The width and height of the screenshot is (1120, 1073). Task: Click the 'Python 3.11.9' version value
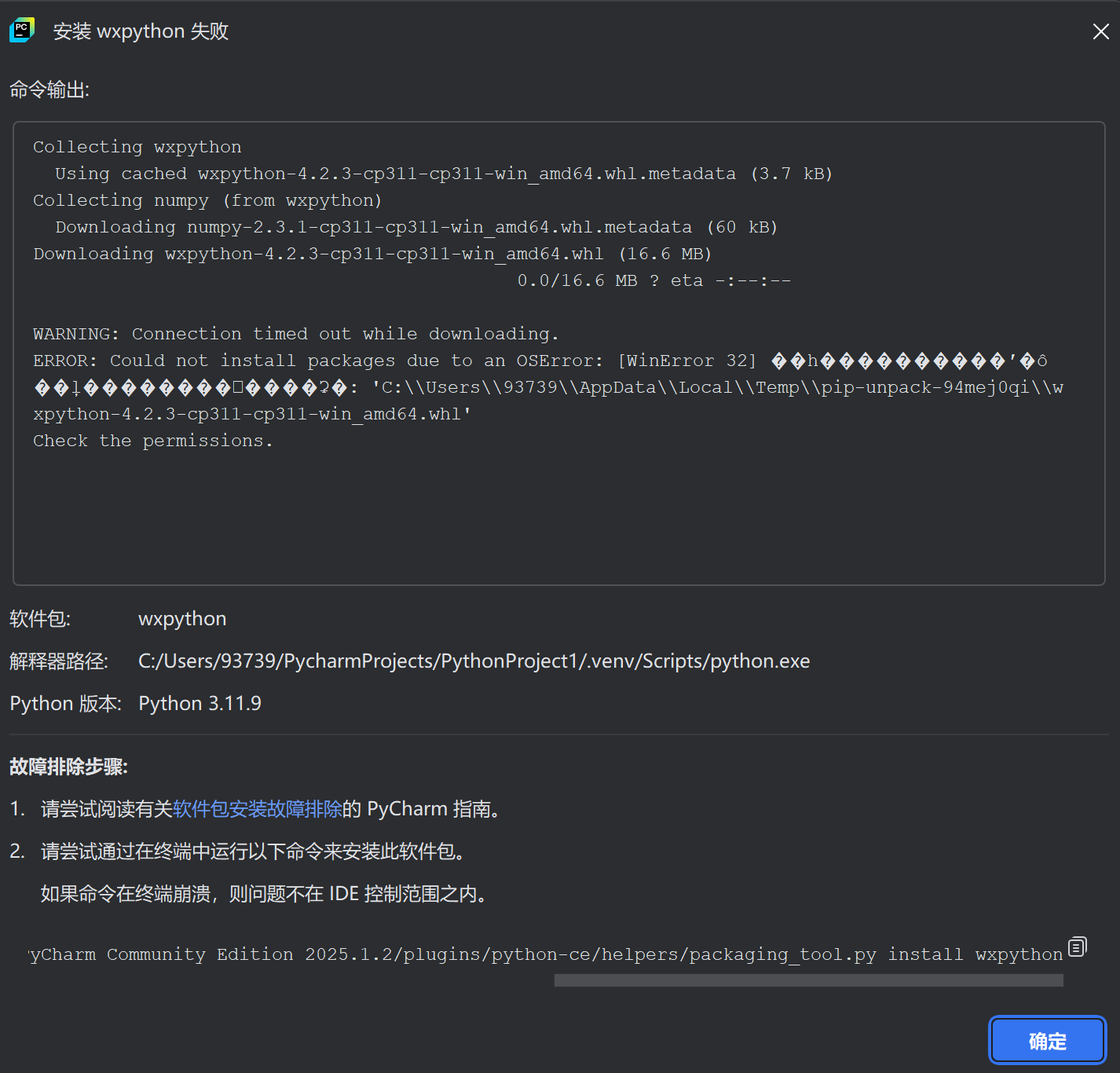click(x=199, y=703)
